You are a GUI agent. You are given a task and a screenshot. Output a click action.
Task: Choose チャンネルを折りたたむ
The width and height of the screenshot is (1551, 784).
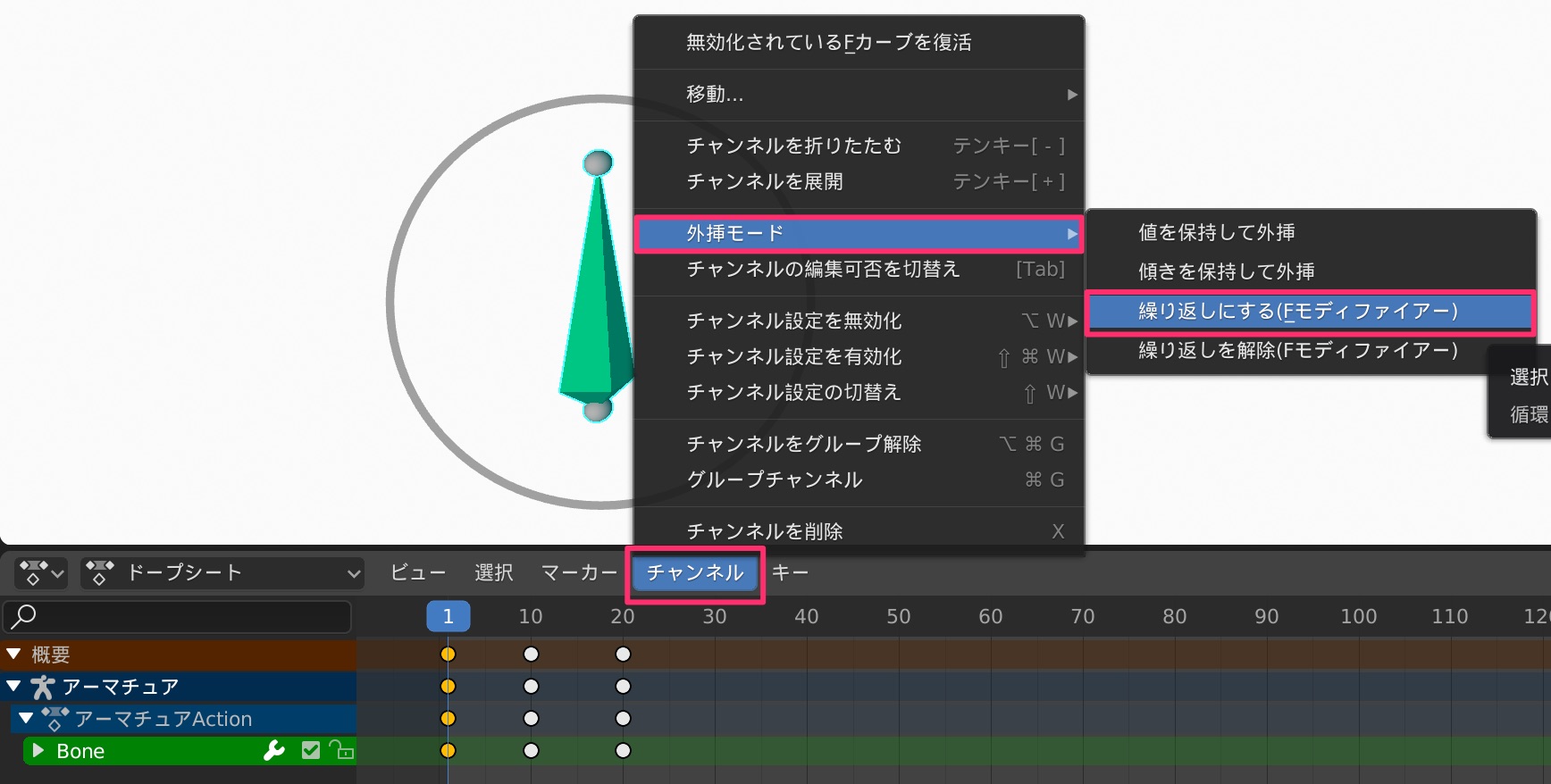[x=859, y=146]
